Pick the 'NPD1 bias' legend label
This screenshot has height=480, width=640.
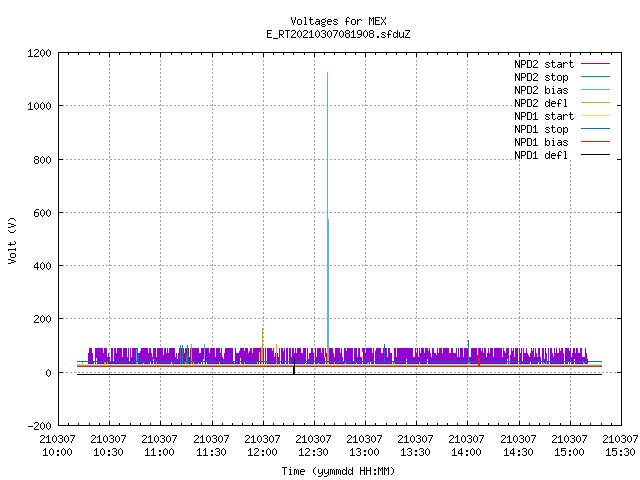click(541, 142)
